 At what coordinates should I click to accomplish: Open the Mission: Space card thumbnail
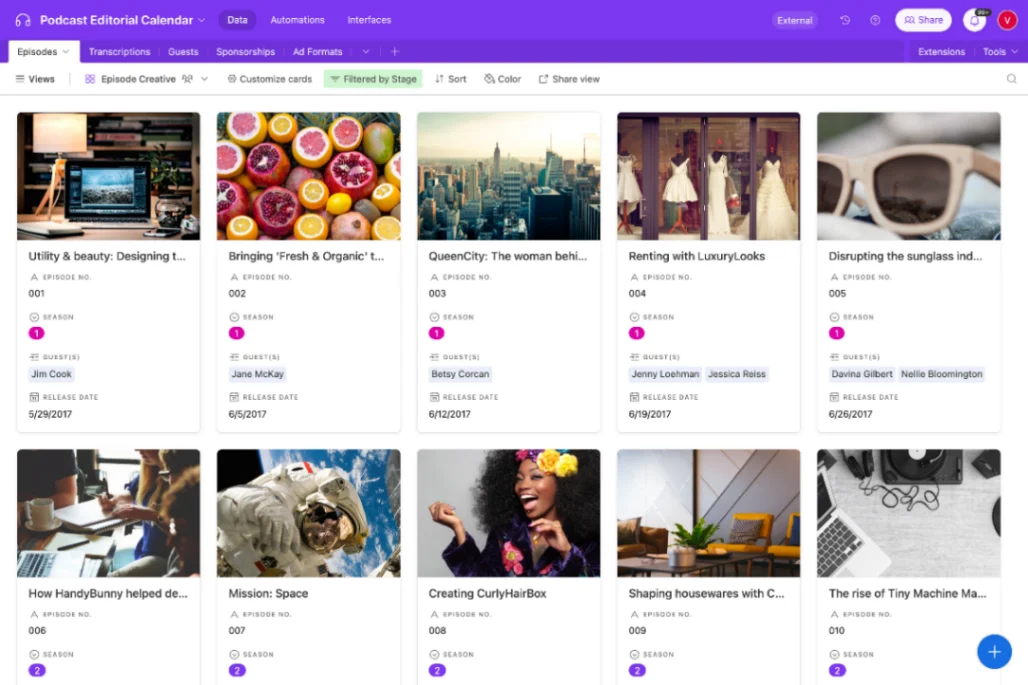[308, 514]
